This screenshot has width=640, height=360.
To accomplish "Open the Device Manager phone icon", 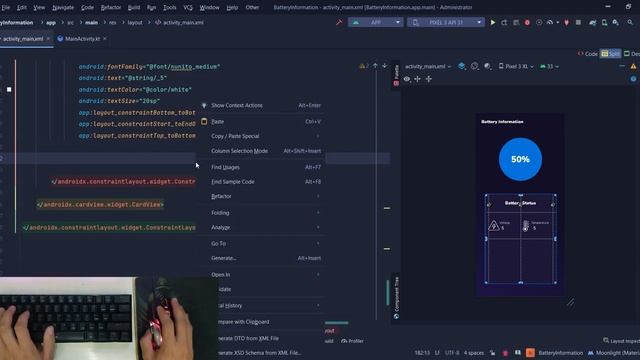I will click(604, 22).
